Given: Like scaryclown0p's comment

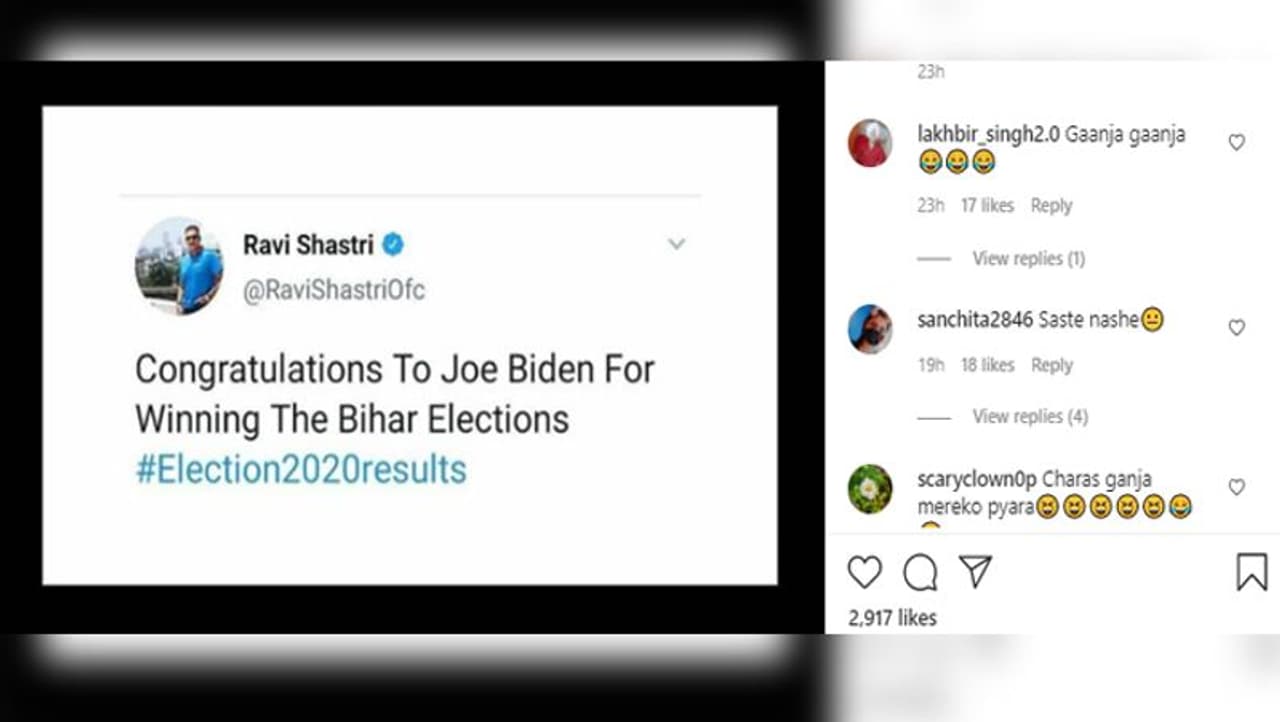Looking at the screenshot, I should coord(1237,488).
